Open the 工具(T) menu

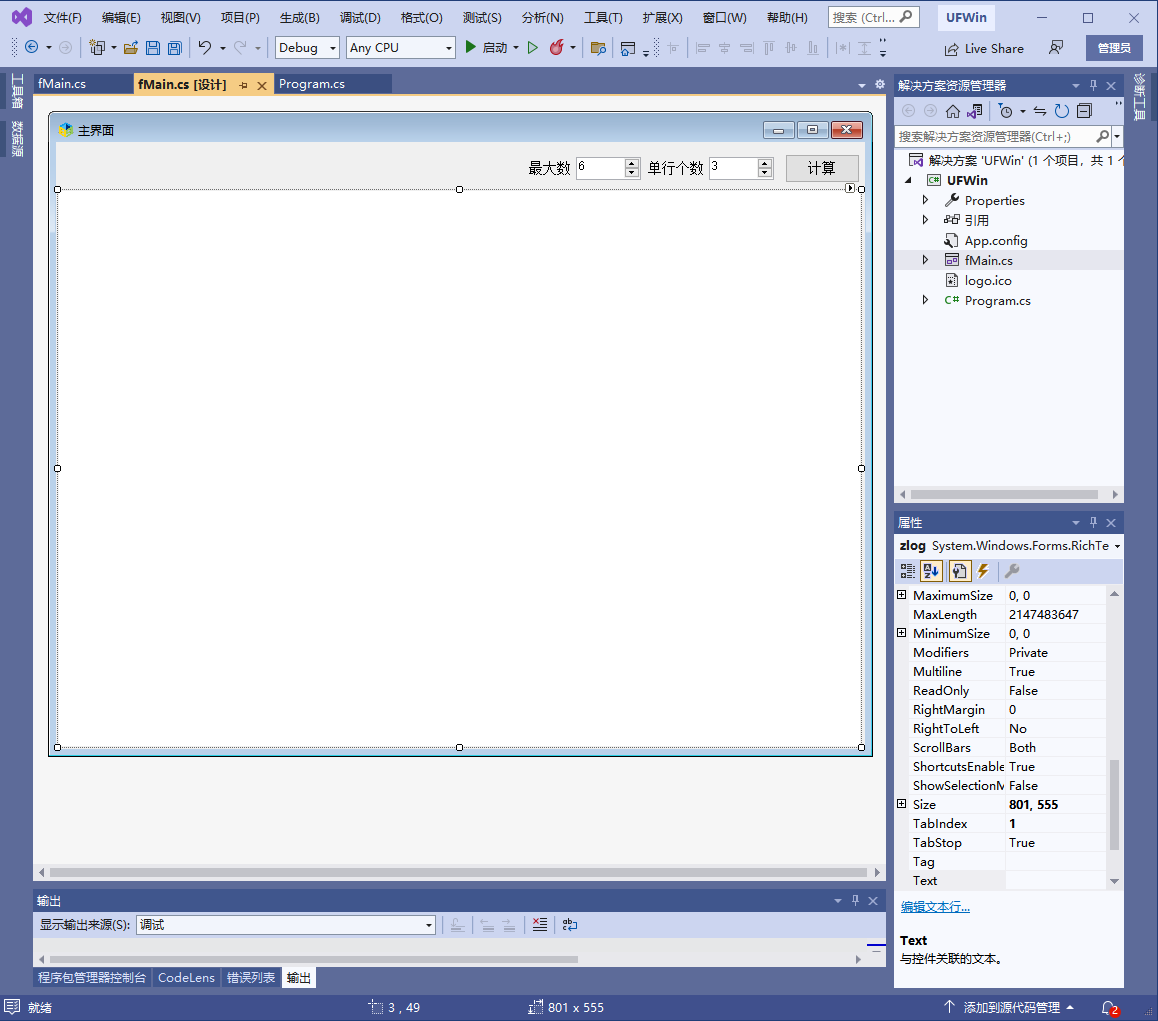point(603,18)
